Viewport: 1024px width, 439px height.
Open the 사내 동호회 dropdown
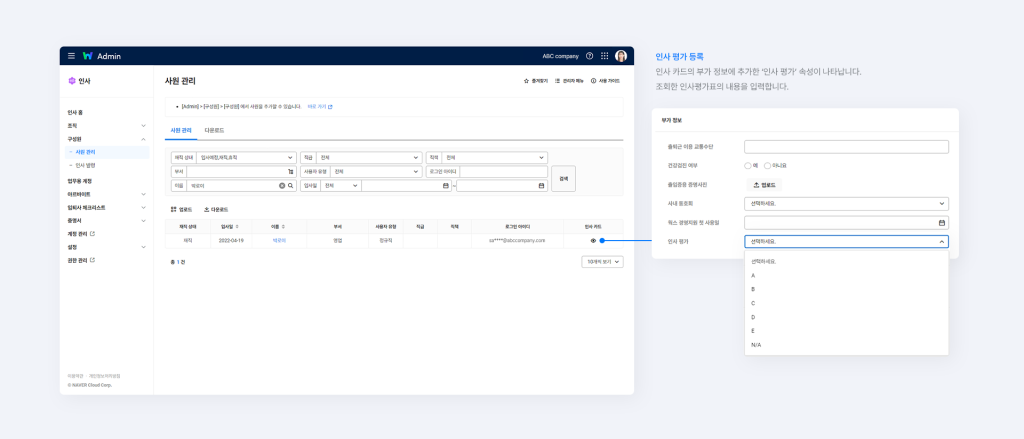[x=846, y=204]
